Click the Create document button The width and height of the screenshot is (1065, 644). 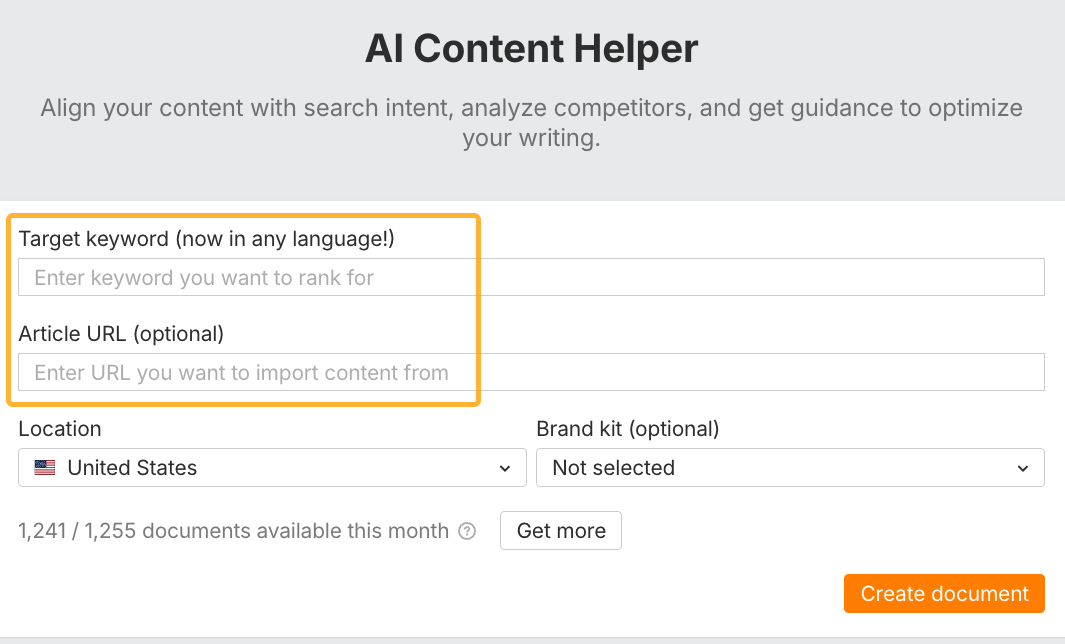coord(943,593)
